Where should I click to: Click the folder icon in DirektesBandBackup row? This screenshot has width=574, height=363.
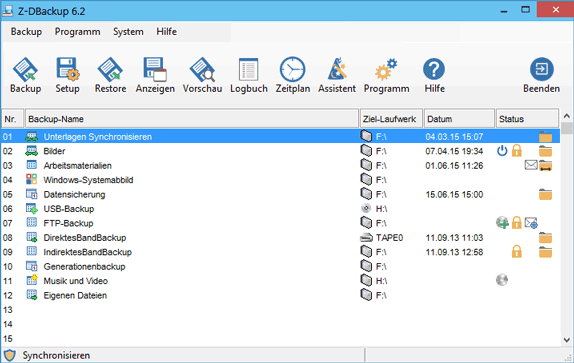click(545, 238)
